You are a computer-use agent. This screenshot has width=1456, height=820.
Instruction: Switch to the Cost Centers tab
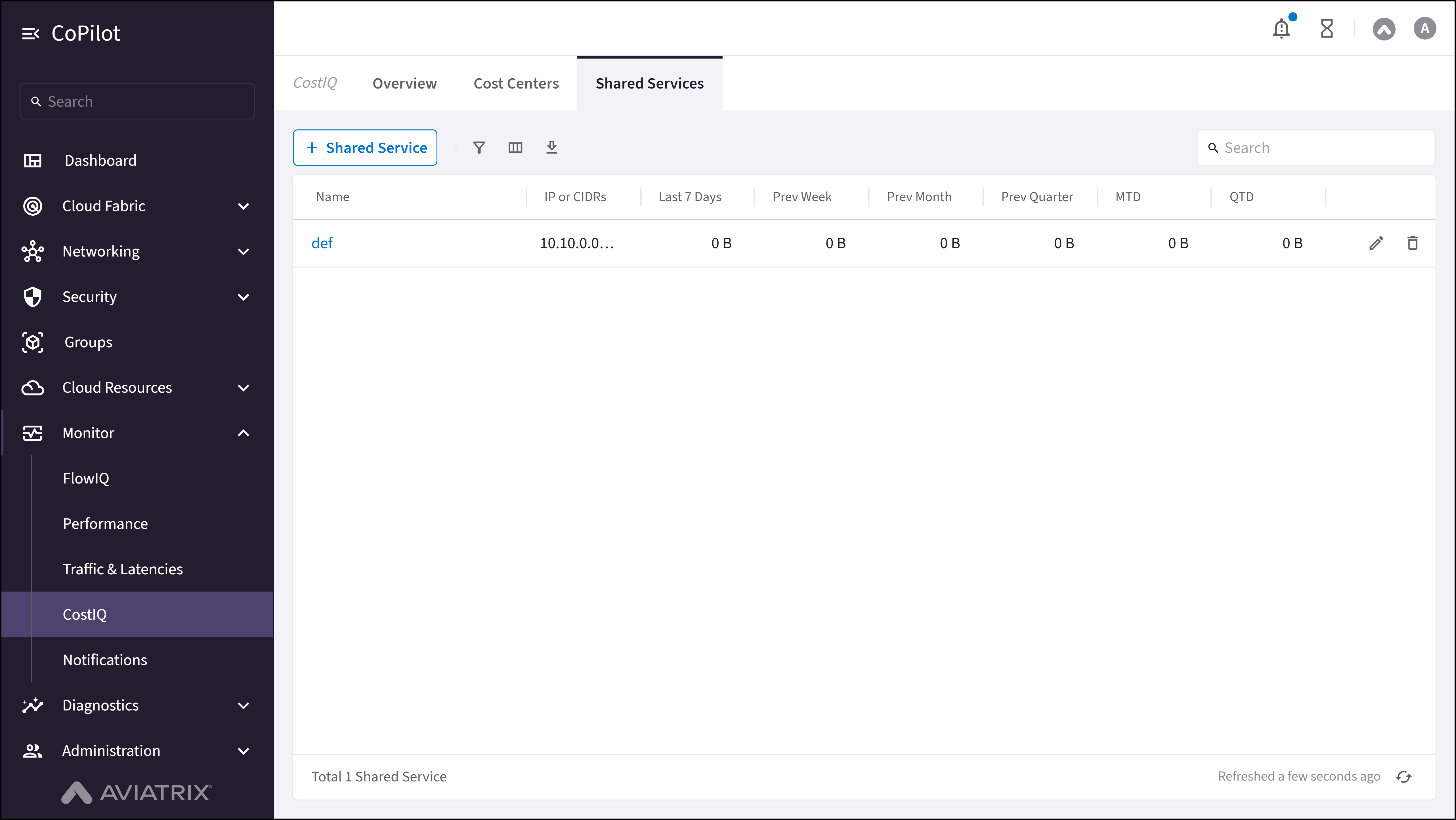(x=515, y=83)
